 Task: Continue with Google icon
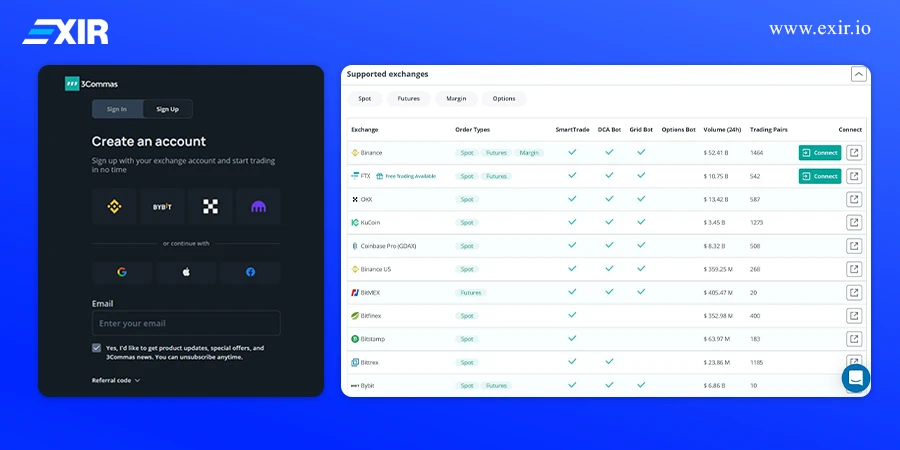click(x=122, y=272)
